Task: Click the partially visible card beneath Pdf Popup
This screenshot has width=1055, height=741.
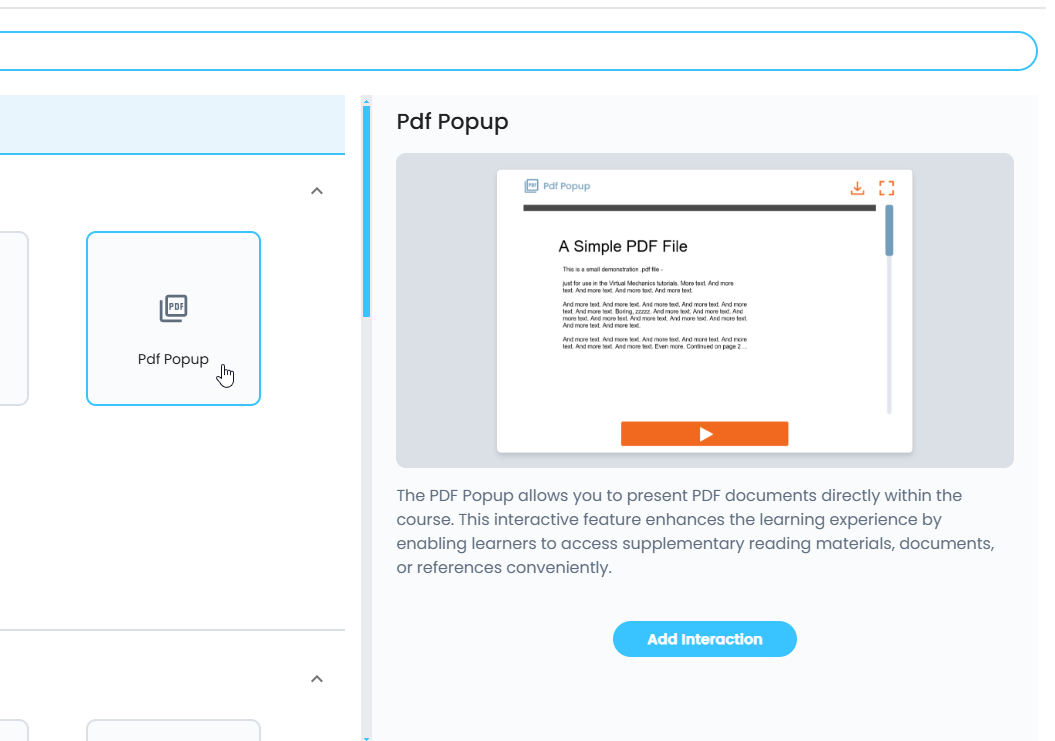Action: 173,731
